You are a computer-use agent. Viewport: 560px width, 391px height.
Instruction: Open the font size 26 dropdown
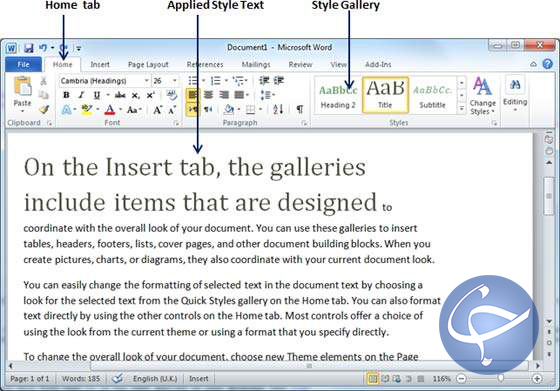[175, 81]
